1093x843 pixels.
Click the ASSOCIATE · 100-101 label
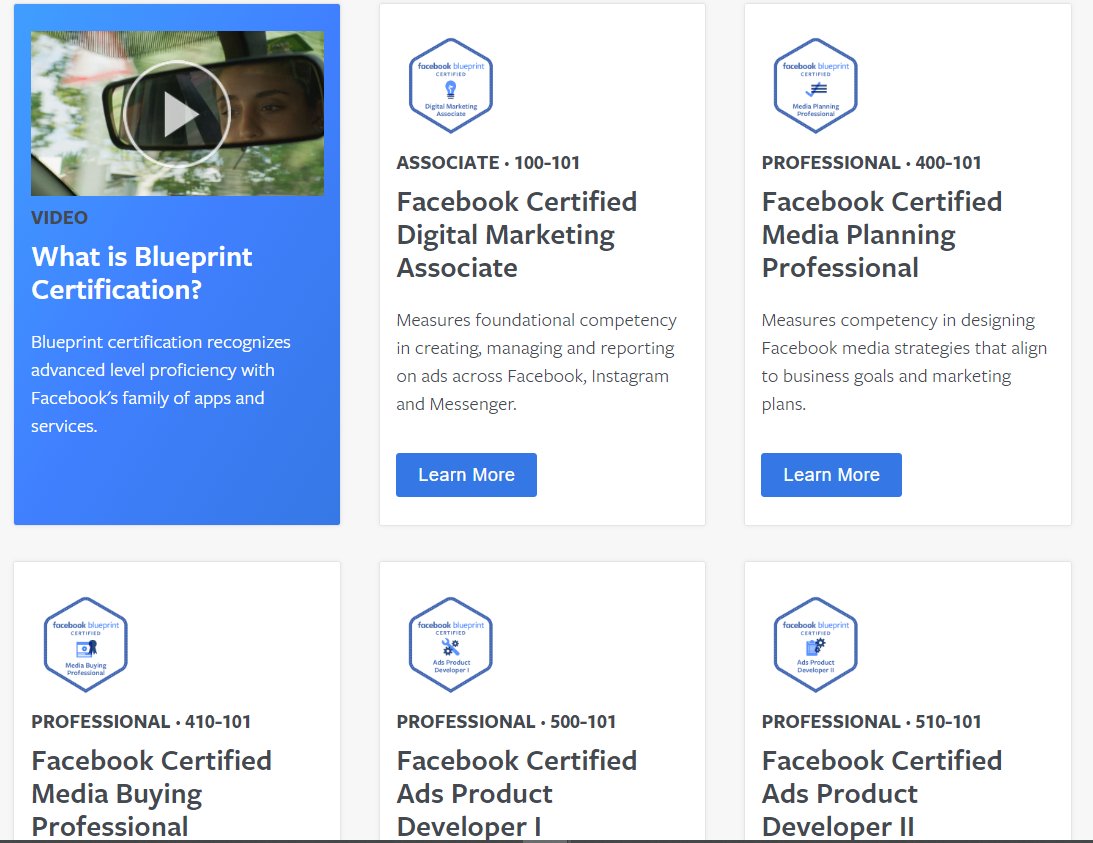coord(488,162)
